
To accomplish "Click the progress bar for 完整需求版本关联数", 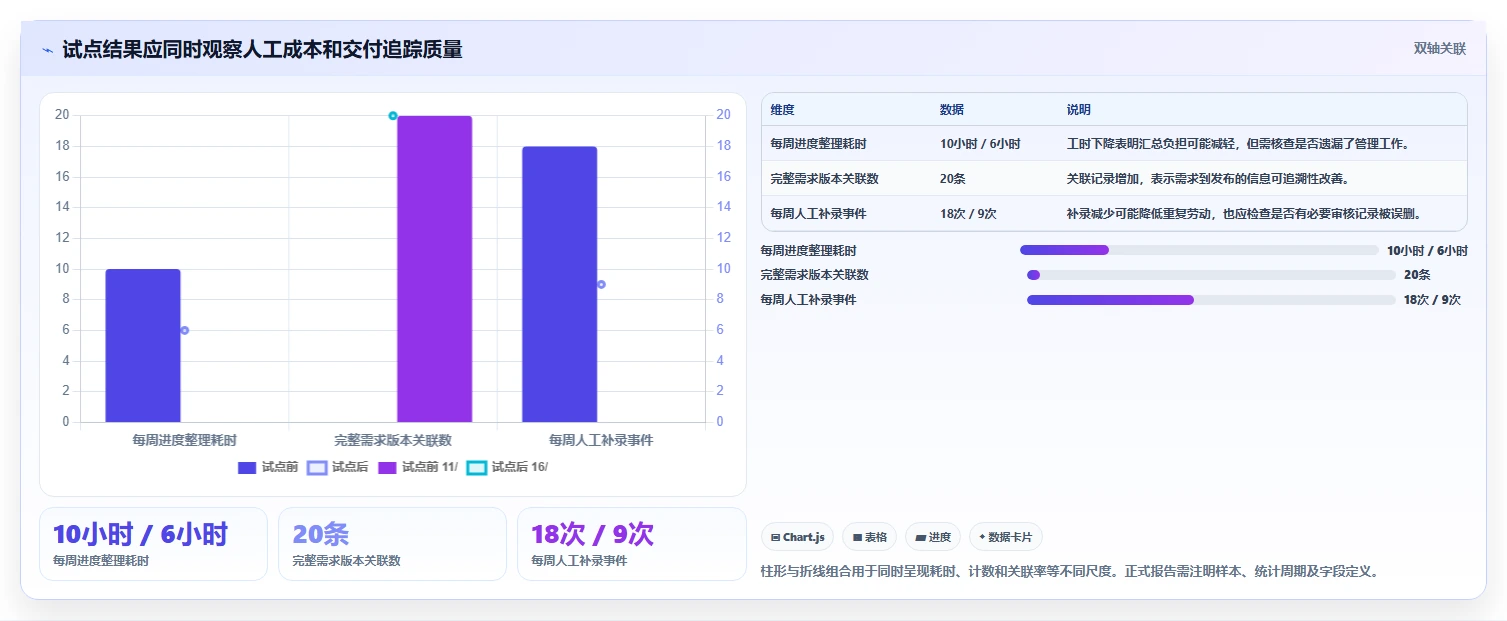I will coord(1211,275).
